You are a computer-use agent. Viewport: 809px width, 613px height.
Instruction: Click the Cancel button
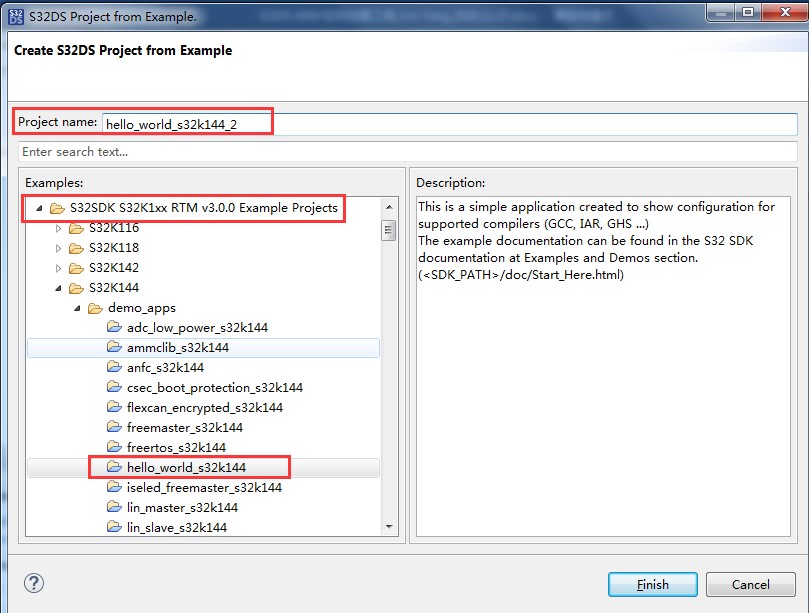point(751,584)
